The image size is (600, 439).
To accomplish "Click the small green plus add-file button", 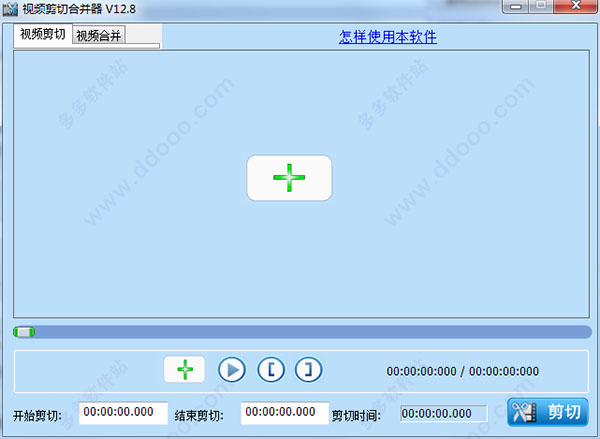I will coord(184,370).
